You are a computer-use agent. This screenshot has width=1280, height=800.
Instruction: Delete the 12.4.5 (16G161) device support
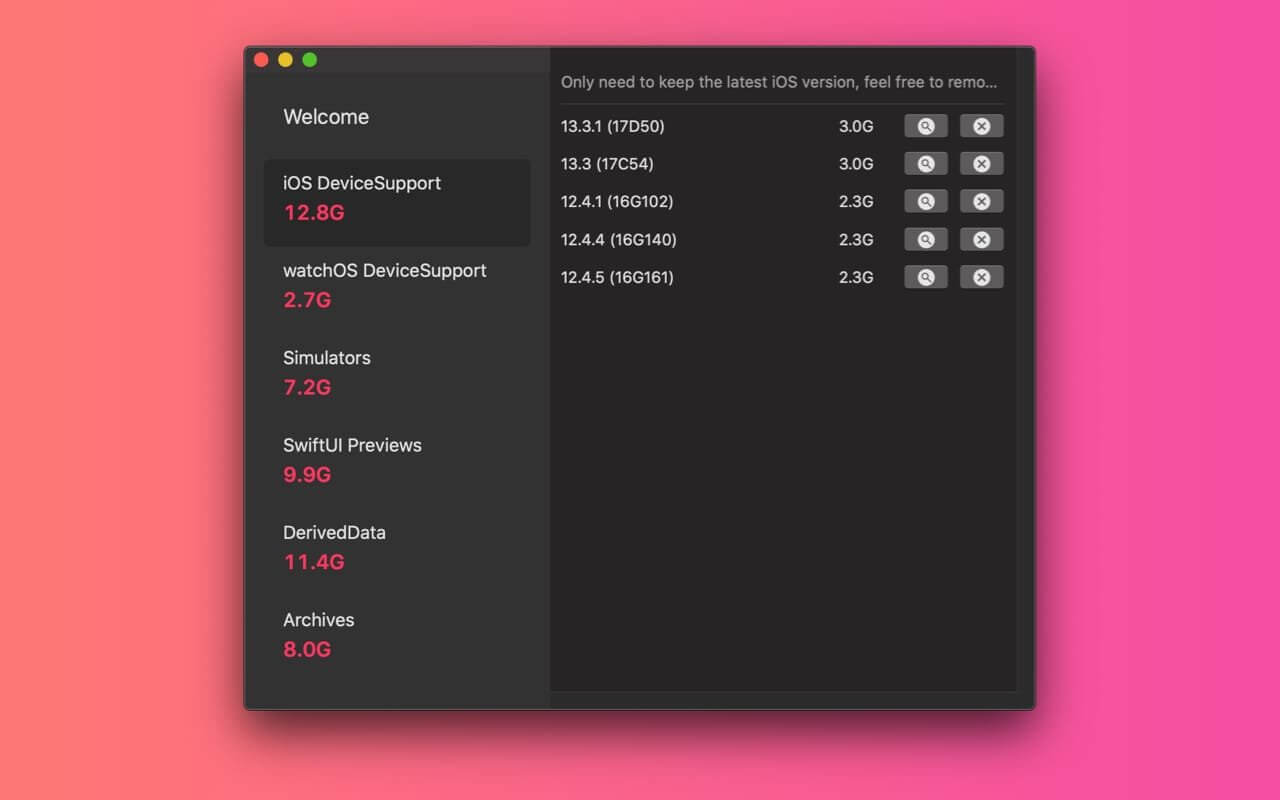pos(982,277)
